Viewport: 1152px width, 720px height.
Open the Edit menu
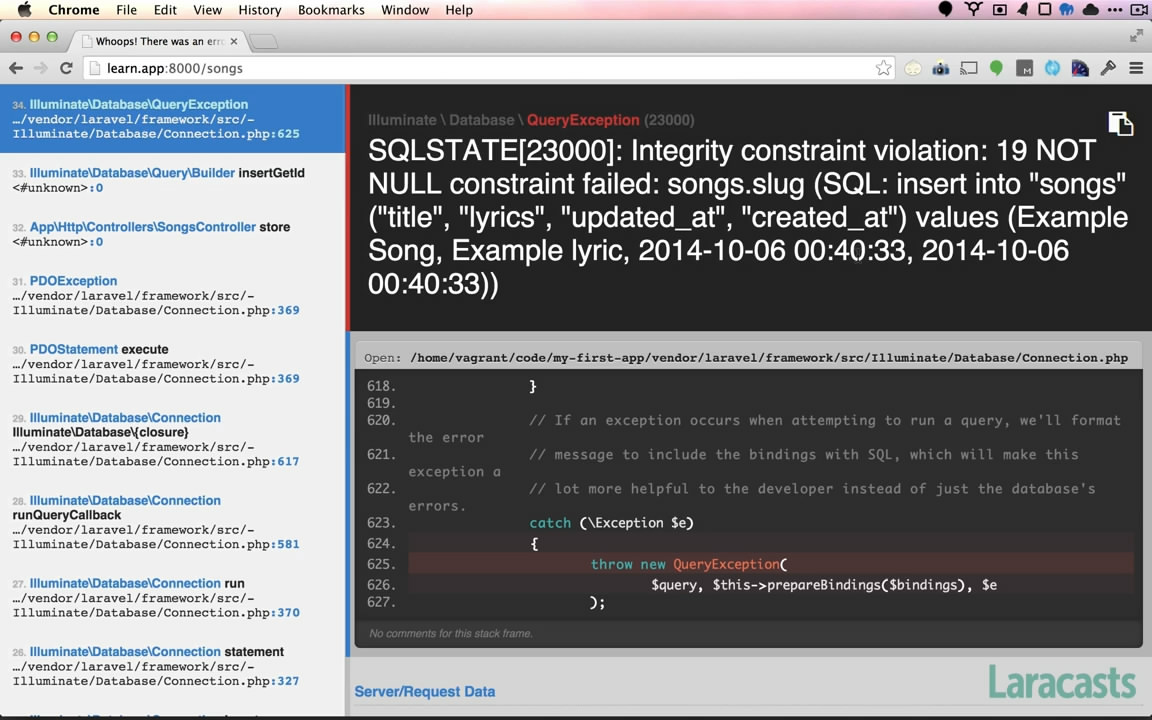point(165,10)
